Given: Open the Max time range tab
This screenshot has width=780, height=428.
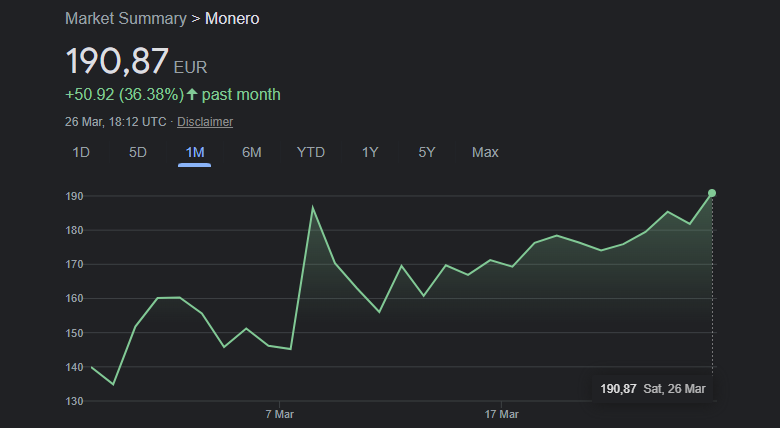Looking at the screenshot, I should point(485,152).
